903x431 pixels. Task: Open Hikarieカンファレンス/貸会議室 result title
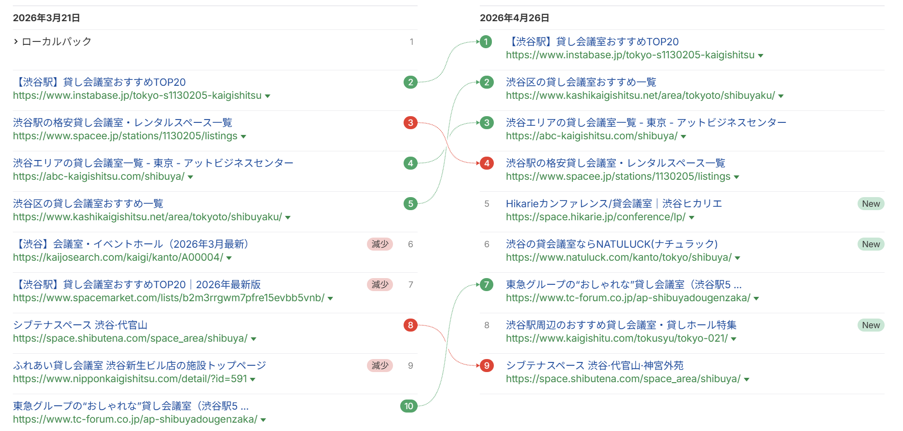[614, 204]
